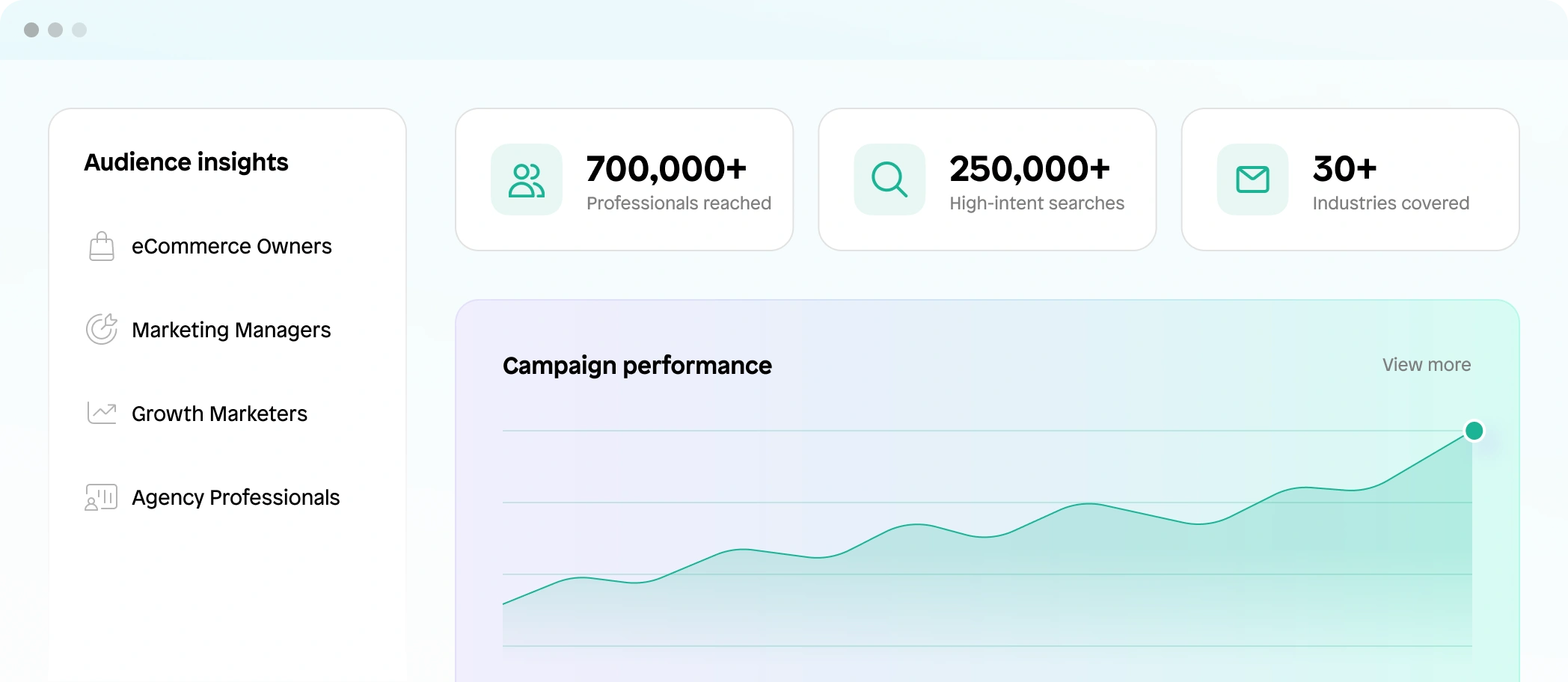Screen dimensions: 1568x682
Task: Open View more for Campaign performance
Action: click(x=1427, y=365)
